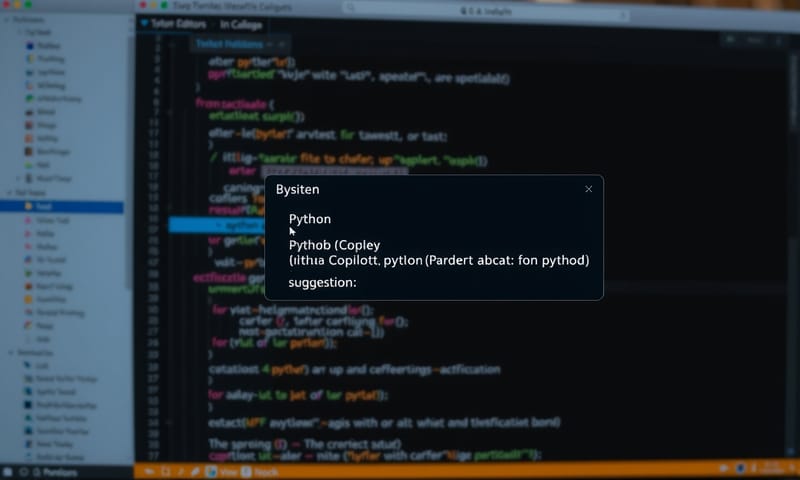This screenshot has width=800, height=480.
Task: Collapse the topmost sidebar section chevron
Action: tap(7, 19)
